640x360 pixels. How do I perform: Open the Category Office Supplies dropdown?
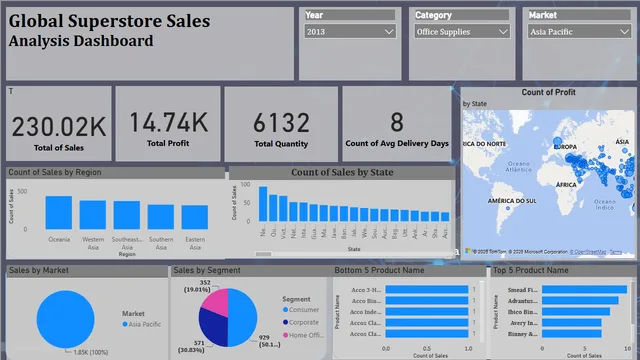click(462, 32)
